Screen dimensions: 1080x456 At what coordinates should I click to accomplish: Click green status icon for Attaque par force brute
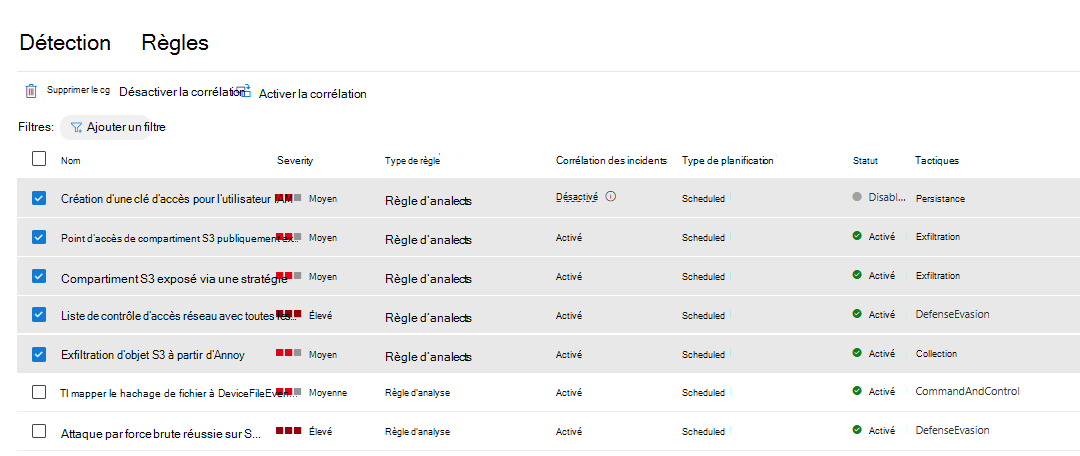pos(857,430)
